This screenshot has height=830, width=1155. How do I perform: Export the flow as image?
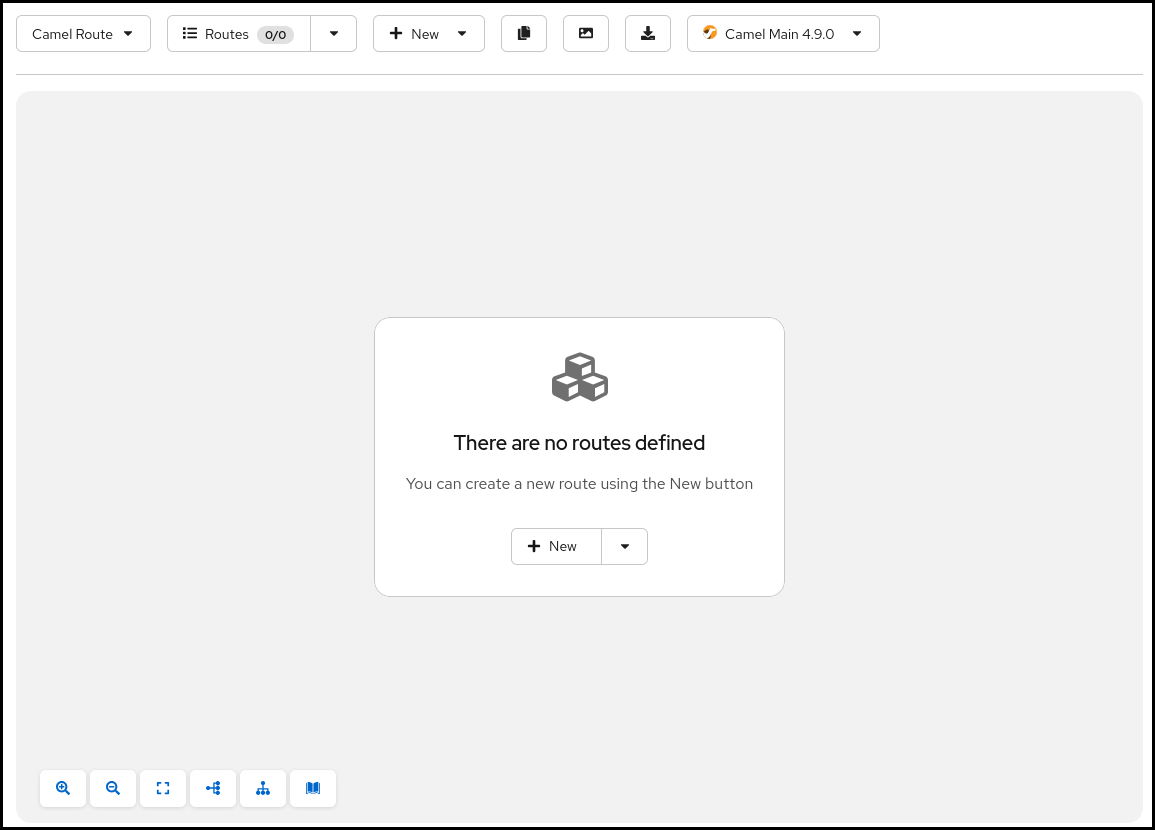point(586,34)
